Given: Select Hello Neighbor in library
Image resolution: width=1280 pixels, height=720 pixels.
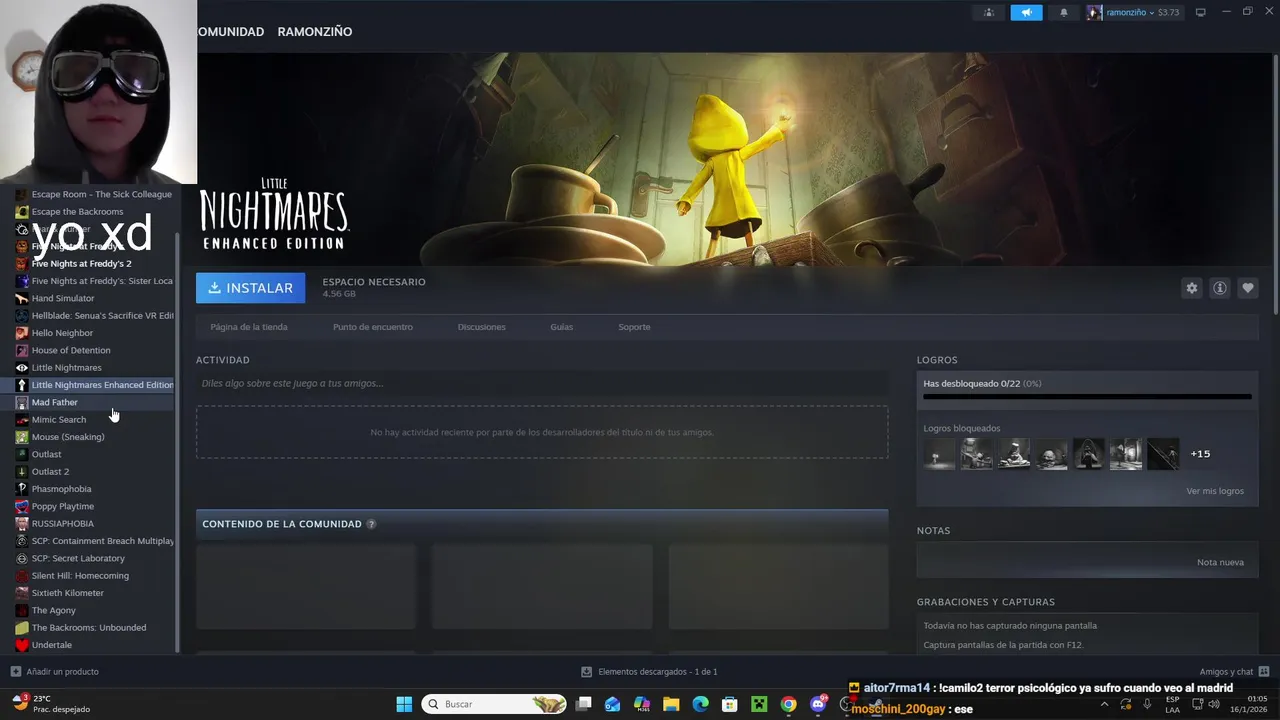Looking at the screenshot, I should [x=95, y=333].
